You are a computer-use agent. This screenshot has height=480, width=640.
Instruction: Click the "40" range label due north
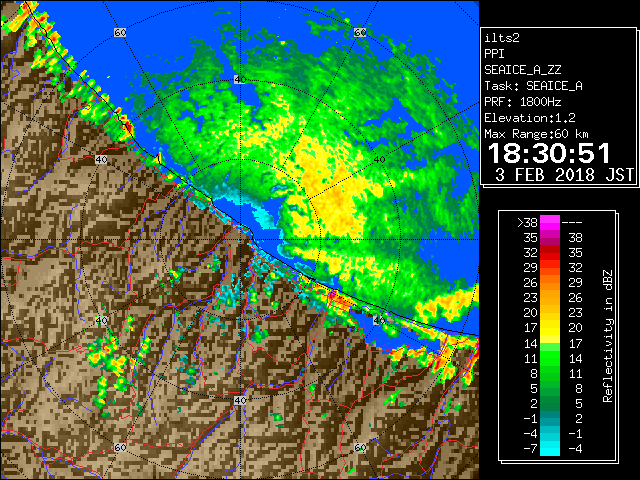click(x=240, y=79)
